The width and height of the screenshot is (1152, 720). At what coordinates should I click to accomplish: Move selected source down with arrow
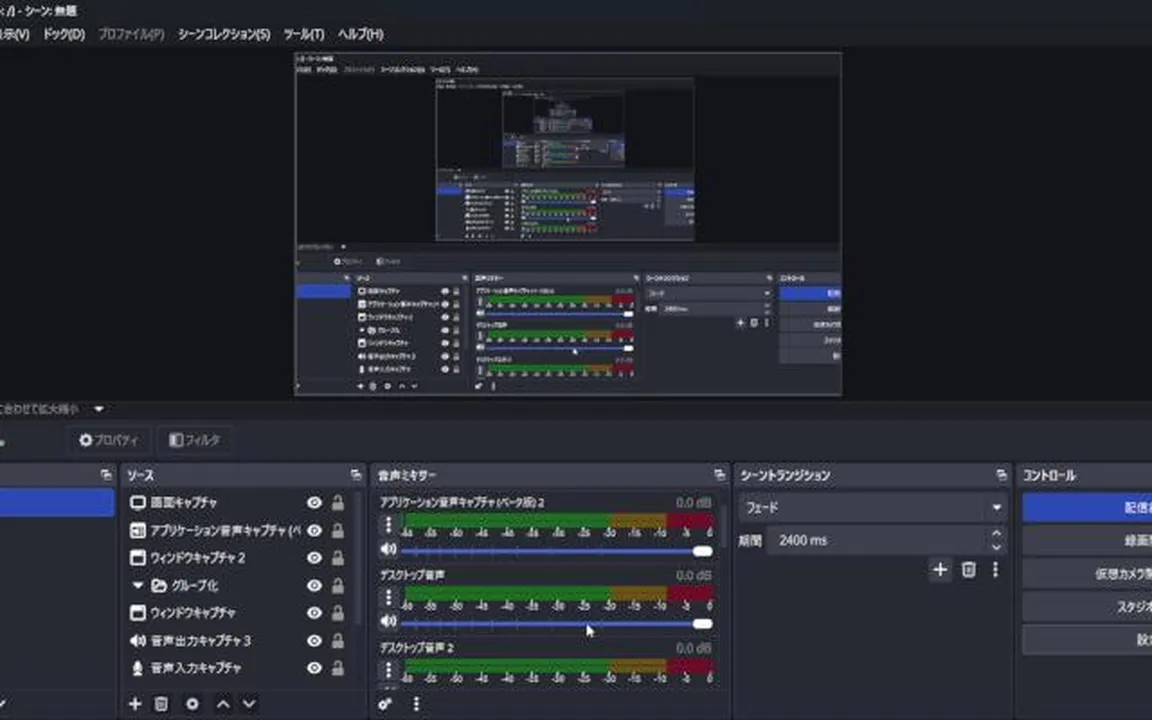click(x=249, y=704)
